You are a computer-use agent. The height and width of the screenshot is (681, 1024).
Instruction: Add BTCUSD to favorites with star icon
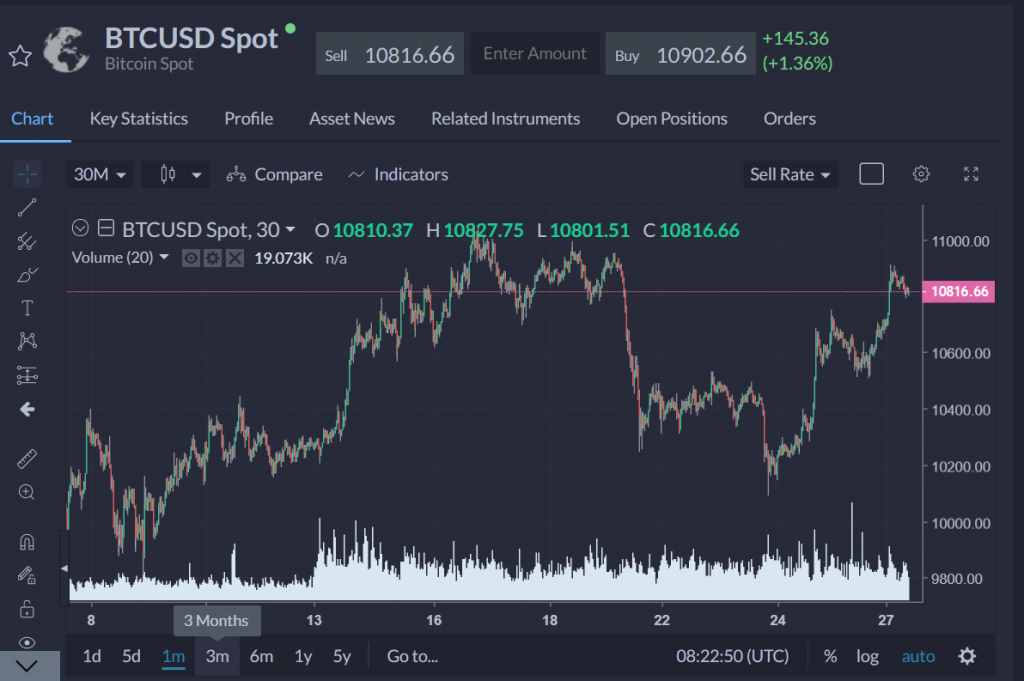coord(20,56)
